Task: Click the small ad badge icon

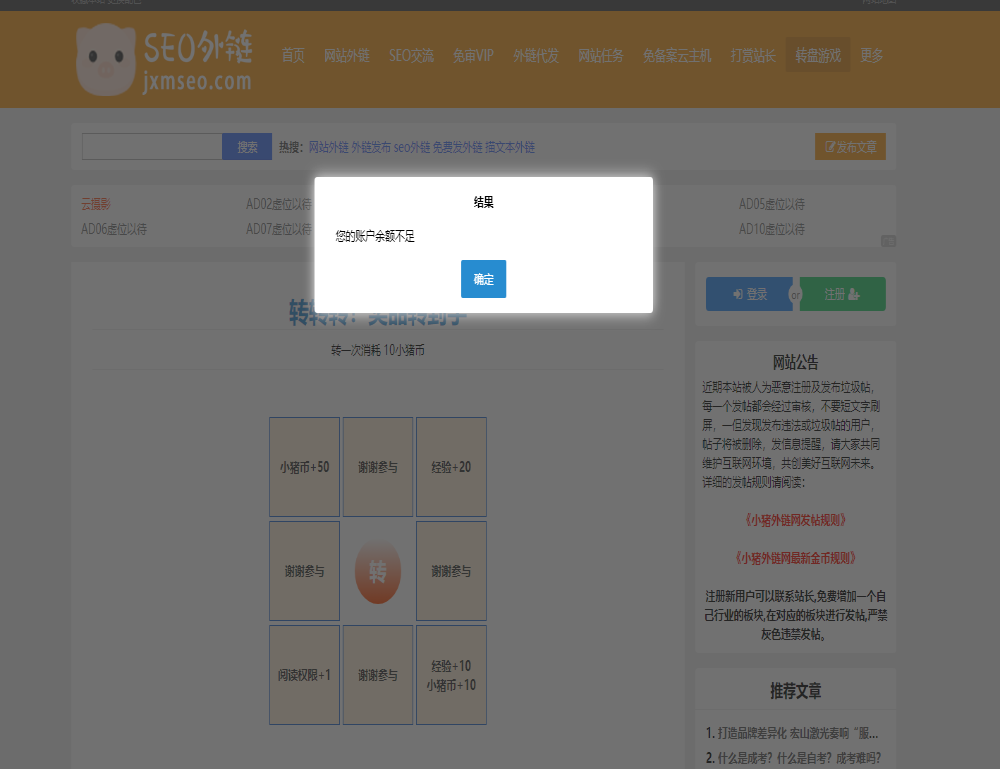Action: [x=888, y=241]
